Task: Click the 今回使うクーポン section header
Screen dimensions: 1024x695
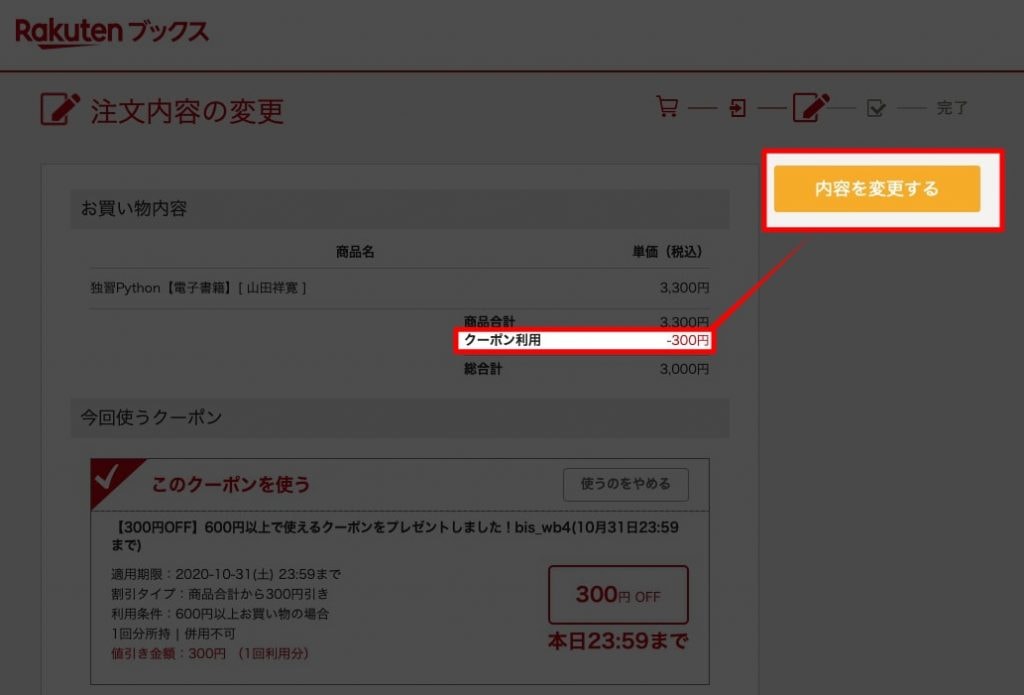Action: [x=152, y=418]
